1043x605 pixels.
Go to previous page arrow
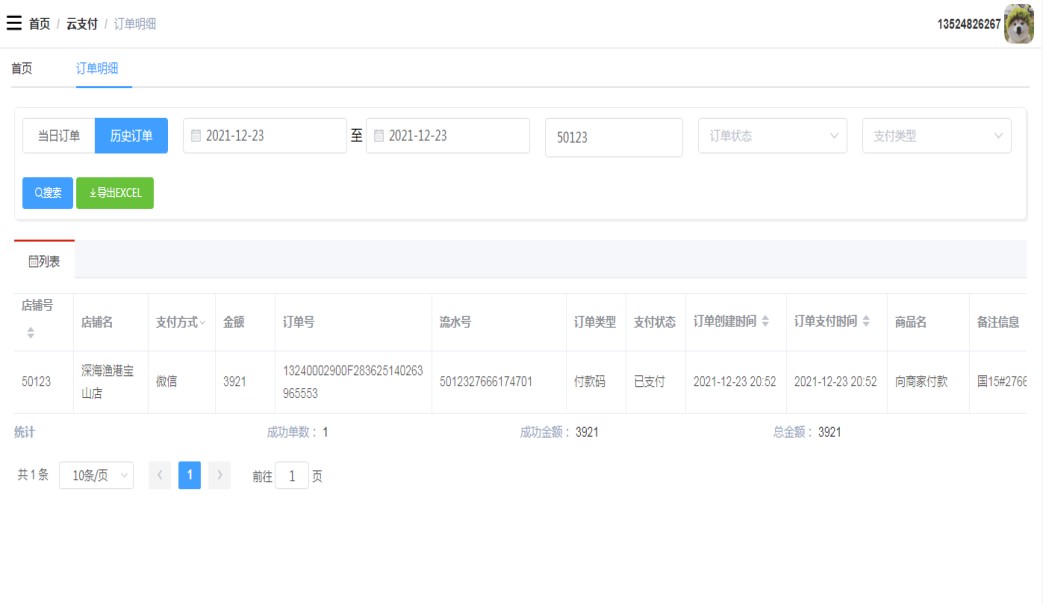(160, 476)
